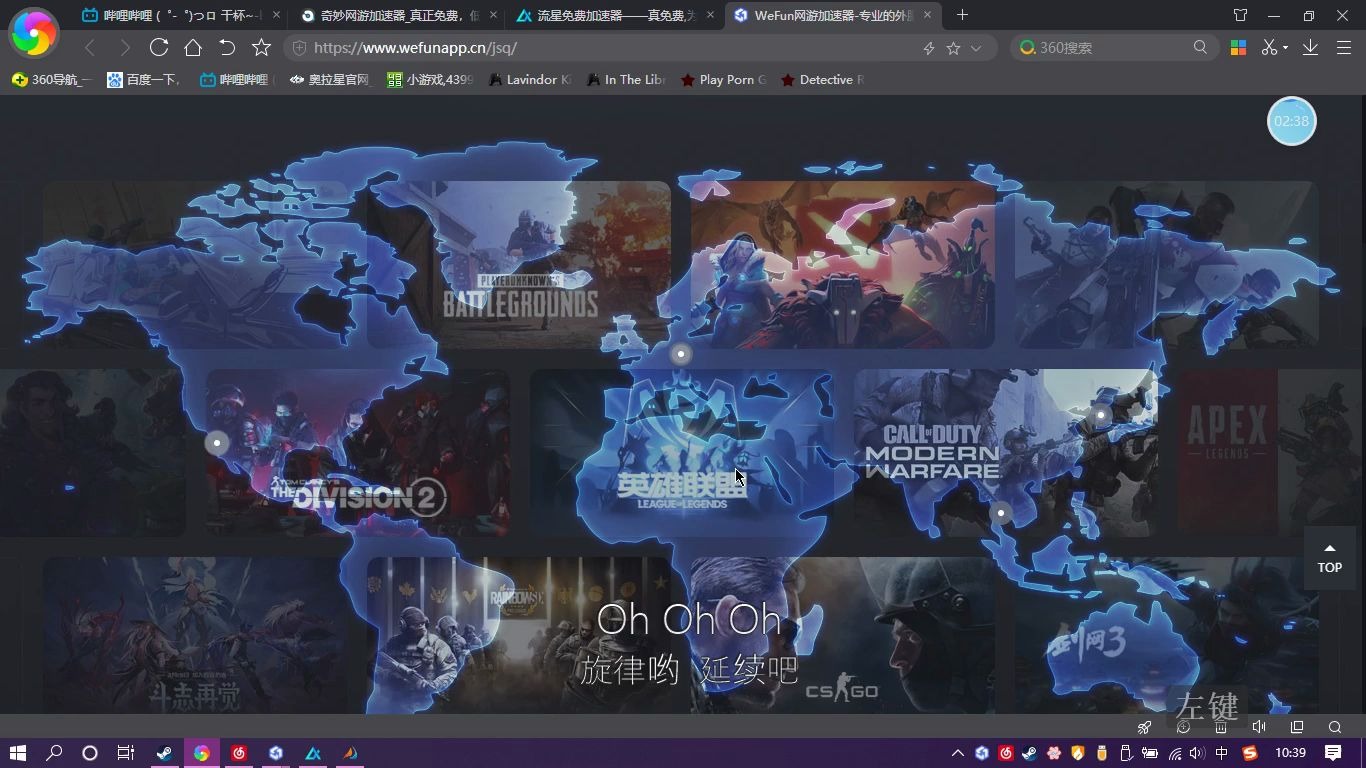
Task: Open the In The Libr bookmark
Action: tap(625, 80)
